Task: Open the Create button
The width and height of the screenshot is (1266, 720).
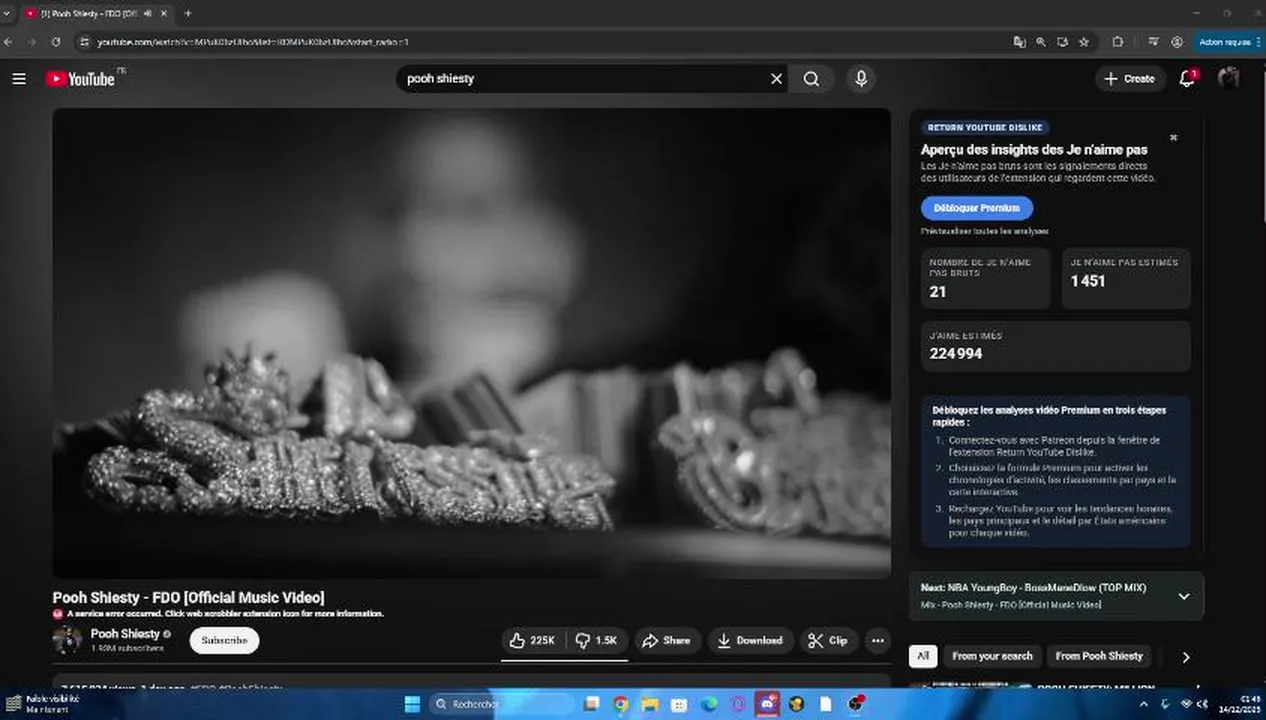Action: tap(1130, 79)
